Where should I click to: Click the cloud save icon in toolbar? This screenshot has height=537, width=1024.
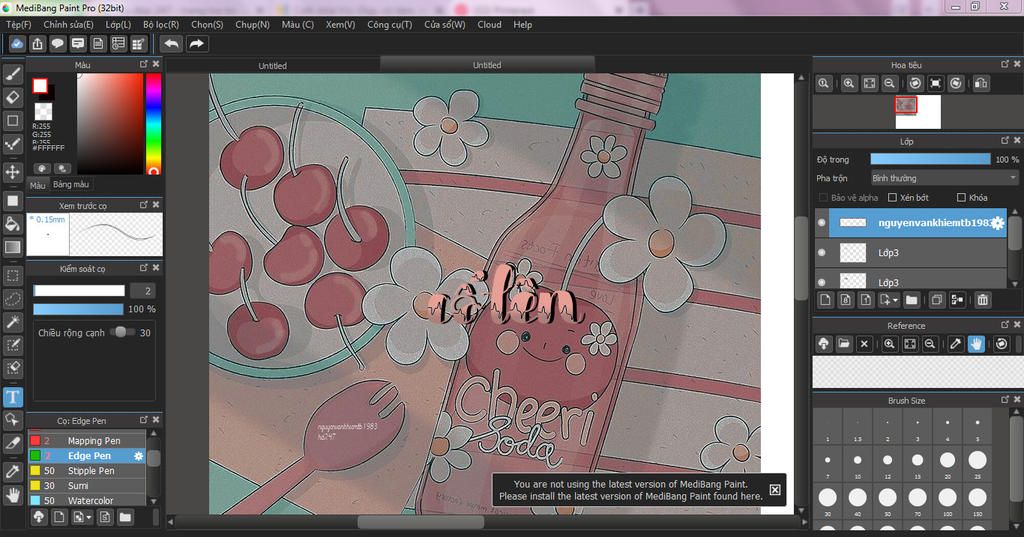(x=17, y=44)
